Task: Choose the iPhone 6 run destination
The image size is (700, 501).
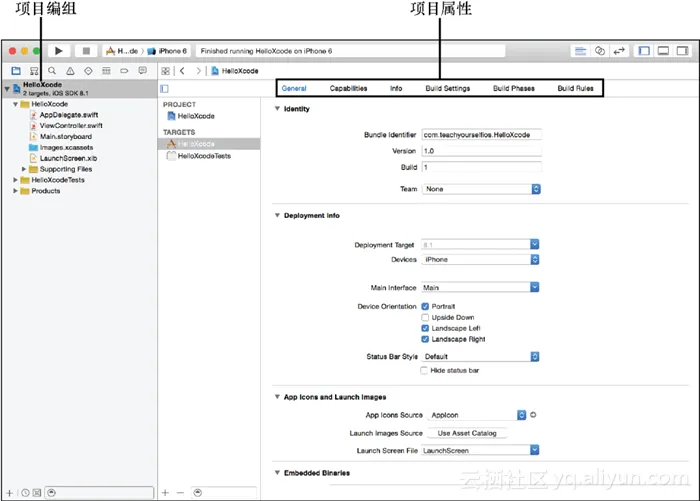Action: [x=167, y=51]
